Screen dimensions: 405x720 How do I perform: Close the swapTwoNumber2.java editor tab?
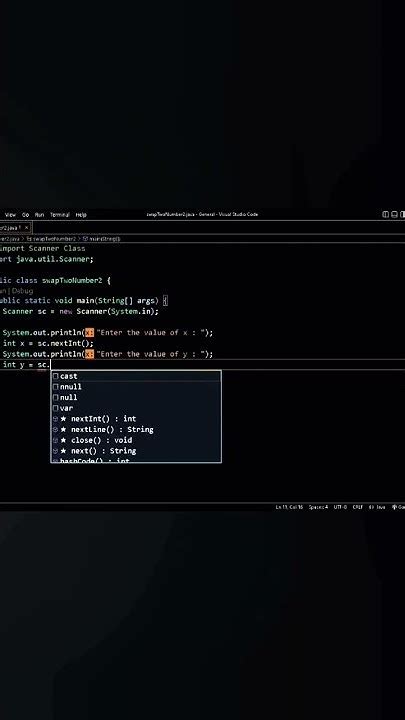(27, 227)
